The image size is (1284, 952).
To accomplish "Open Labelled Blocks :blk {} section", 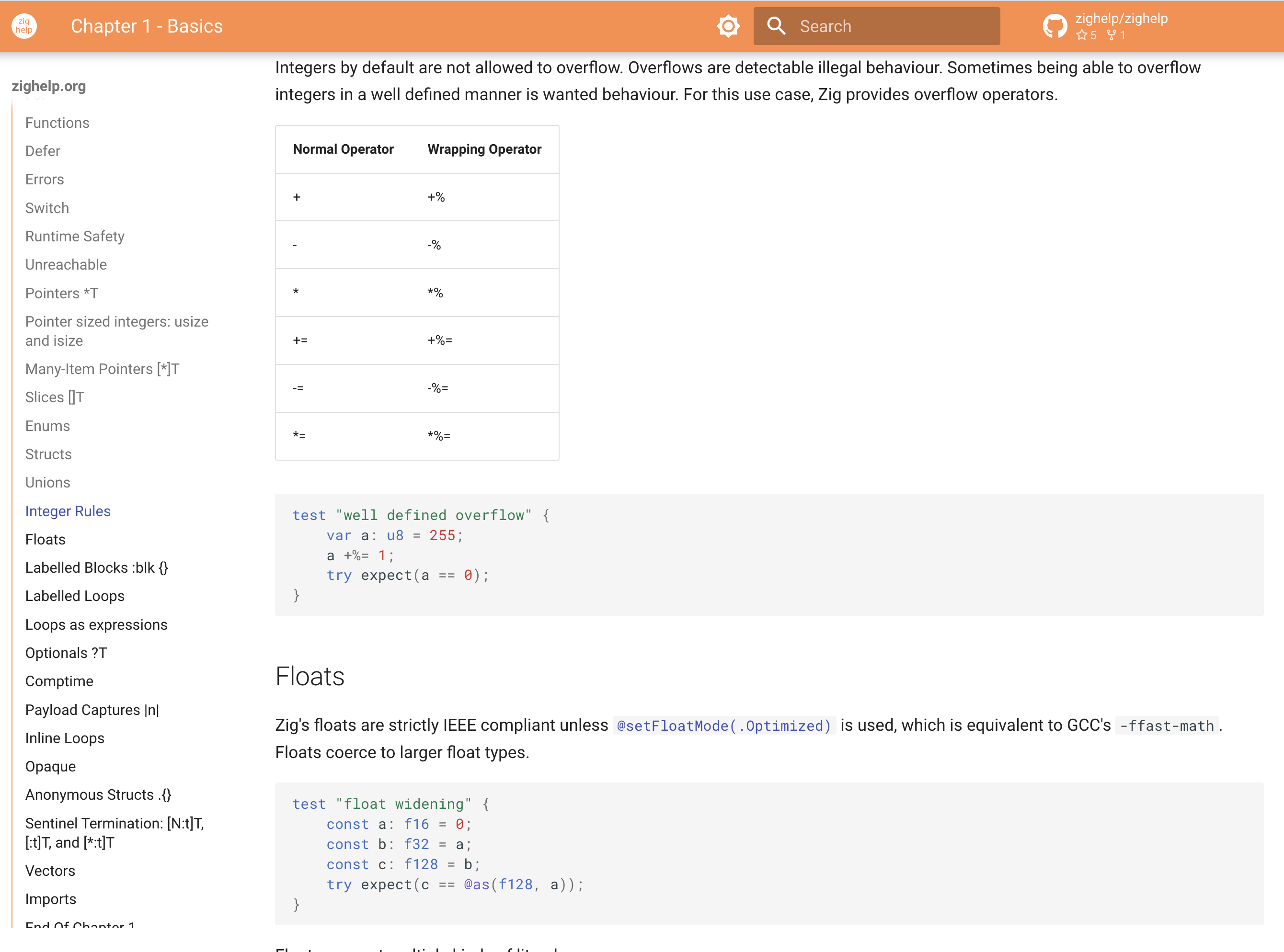I will click(97, 567).
